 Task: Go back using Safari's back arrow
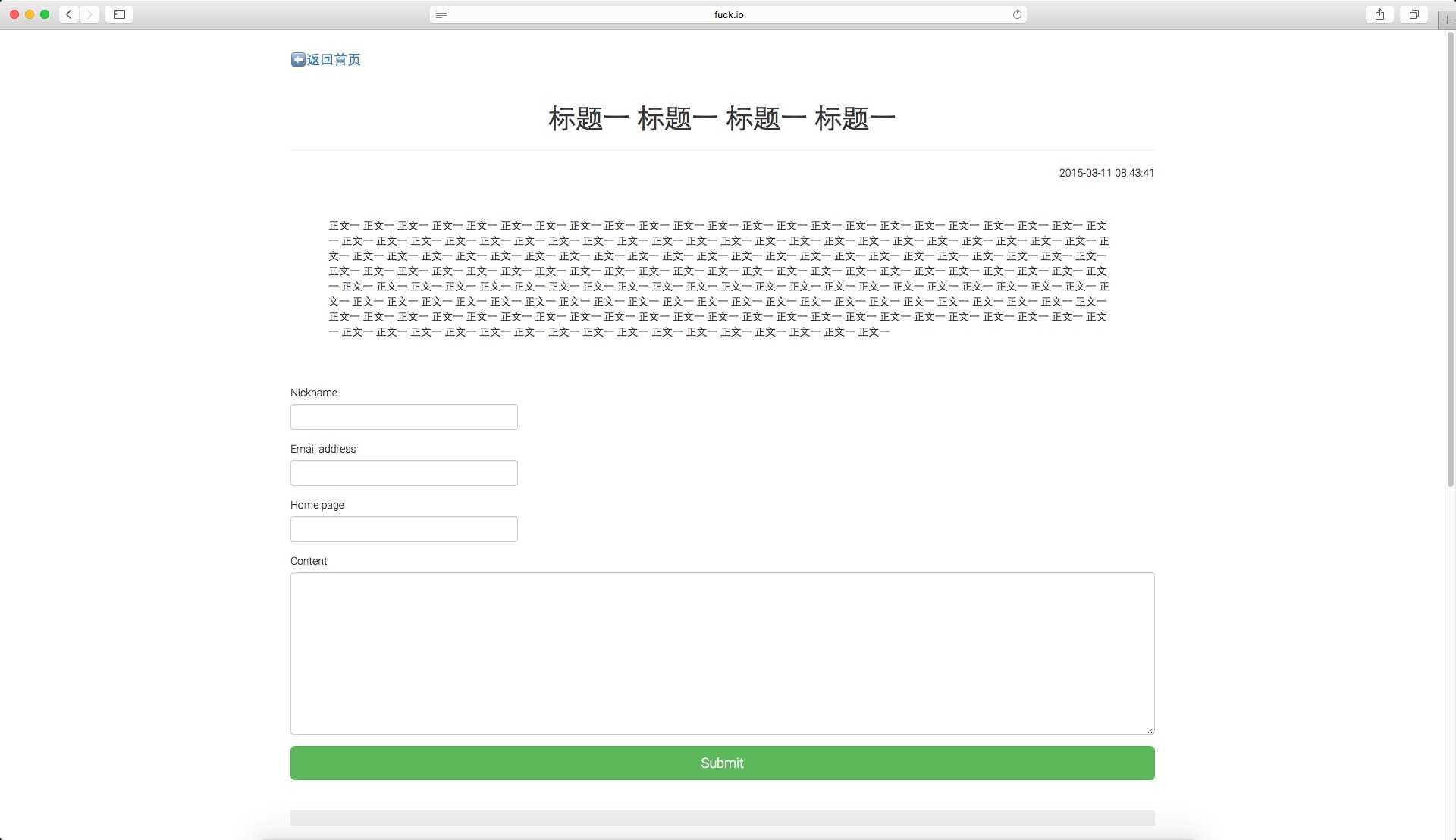click(x=69, y=14)
